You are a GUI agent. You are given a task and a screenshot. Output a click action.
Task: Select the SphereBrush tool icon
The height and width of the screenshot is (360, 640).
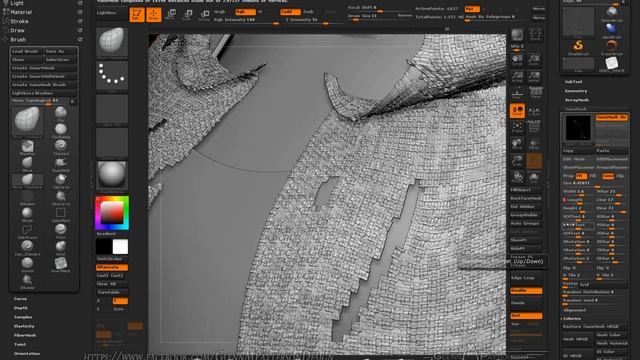611,13
